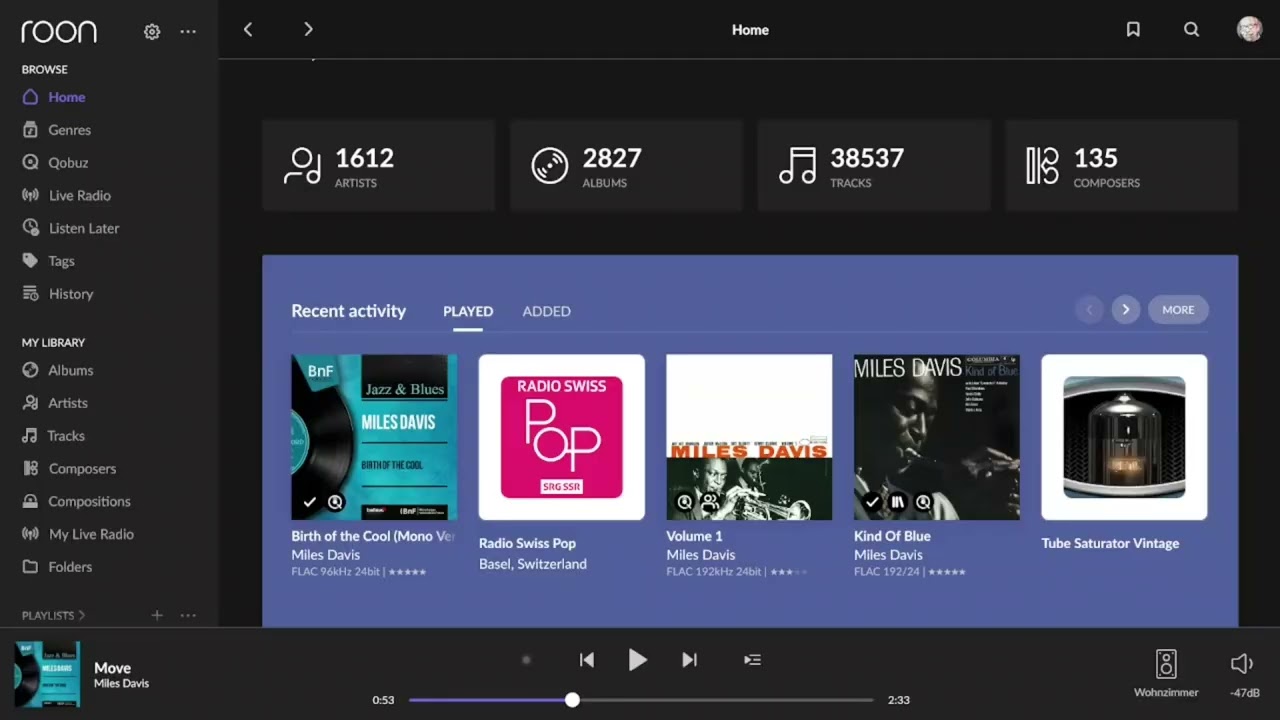Open Compositions under My Library
Screen dimensions: 1280x720
(x=76, y=501)
